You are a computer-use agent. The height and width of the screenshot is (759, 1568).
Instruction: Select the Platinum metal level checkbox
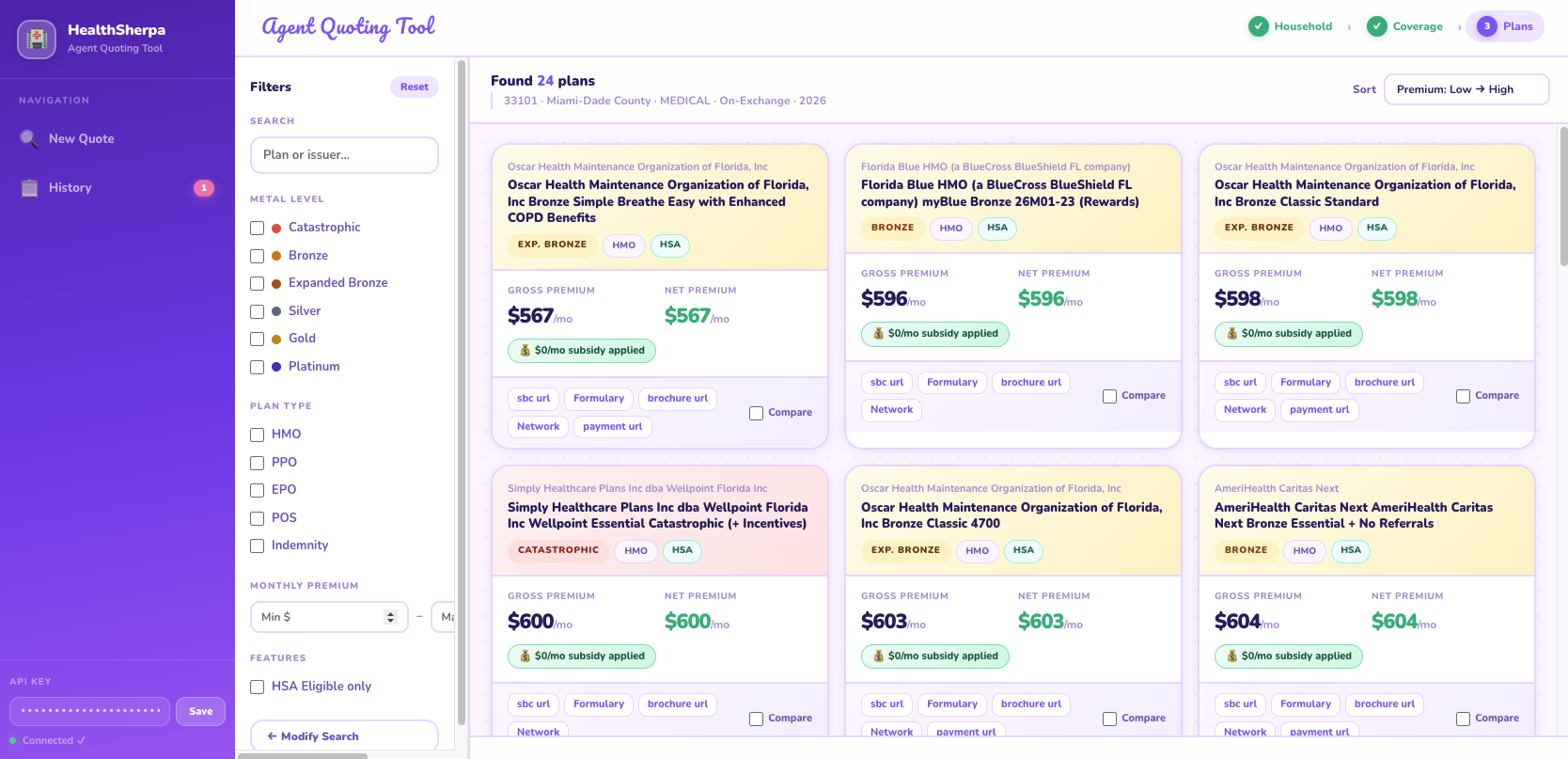(x=257, y=367)
